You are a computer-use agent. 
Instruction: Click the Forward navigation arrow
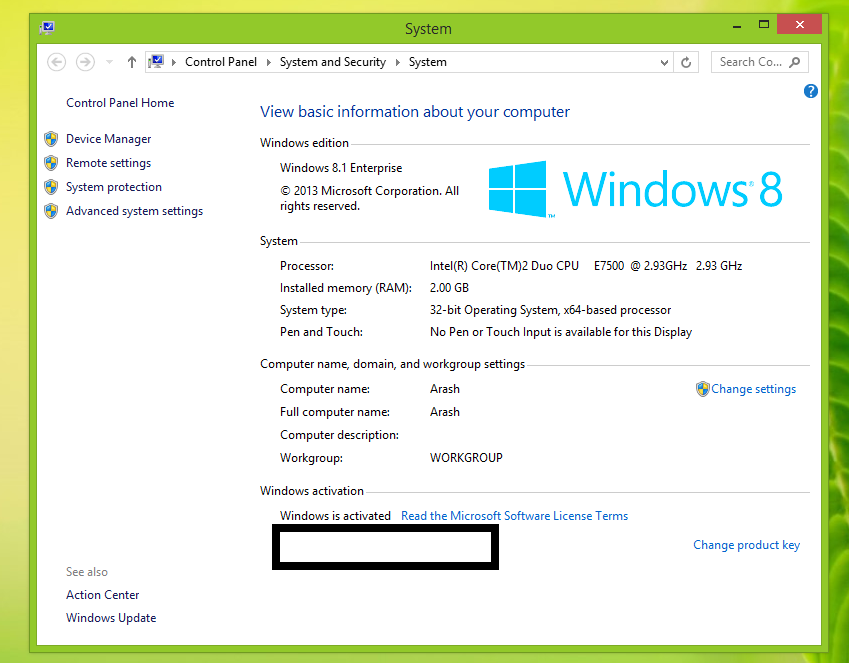click(x=85, y=62)
